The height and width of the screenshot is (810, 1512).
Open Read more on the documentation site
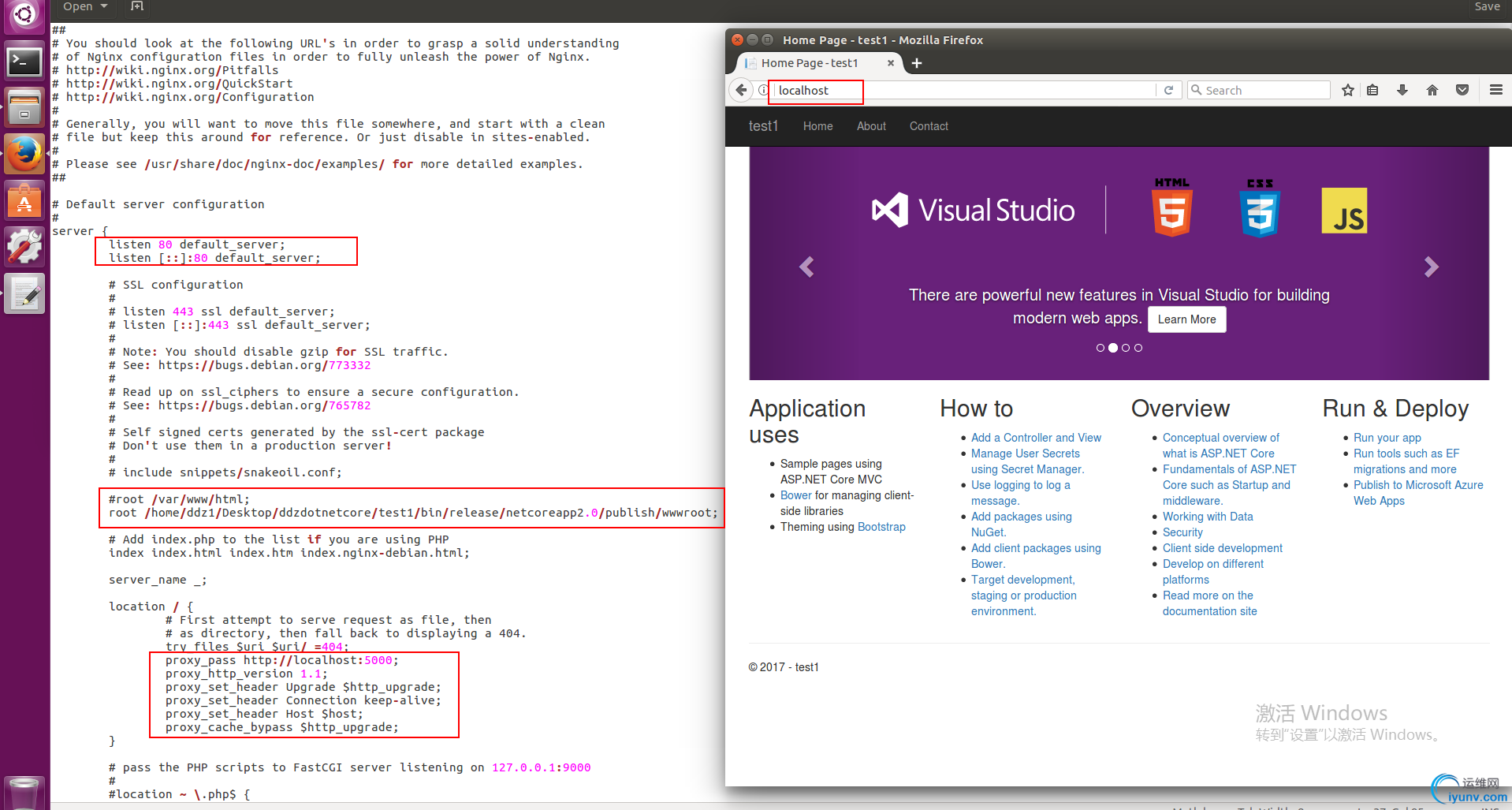coord(1209,603)
